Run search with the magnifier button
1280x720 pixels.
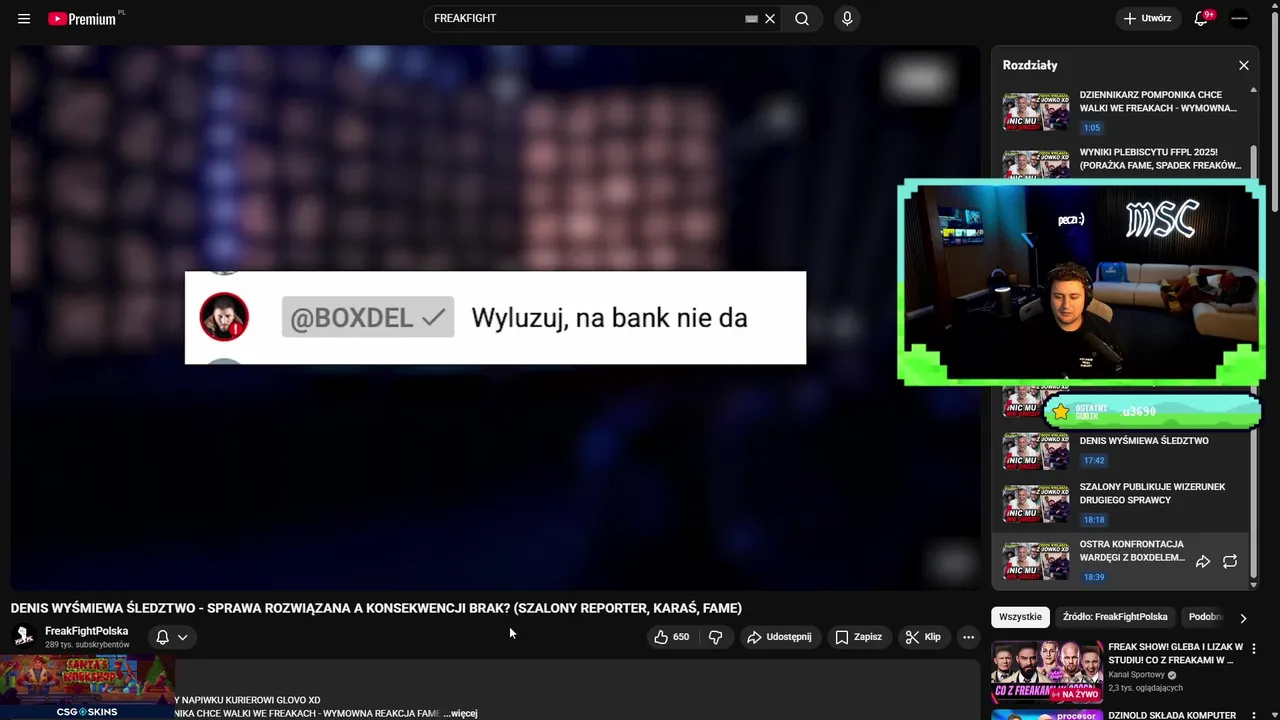pyautogui.click(x=802, y=19)
